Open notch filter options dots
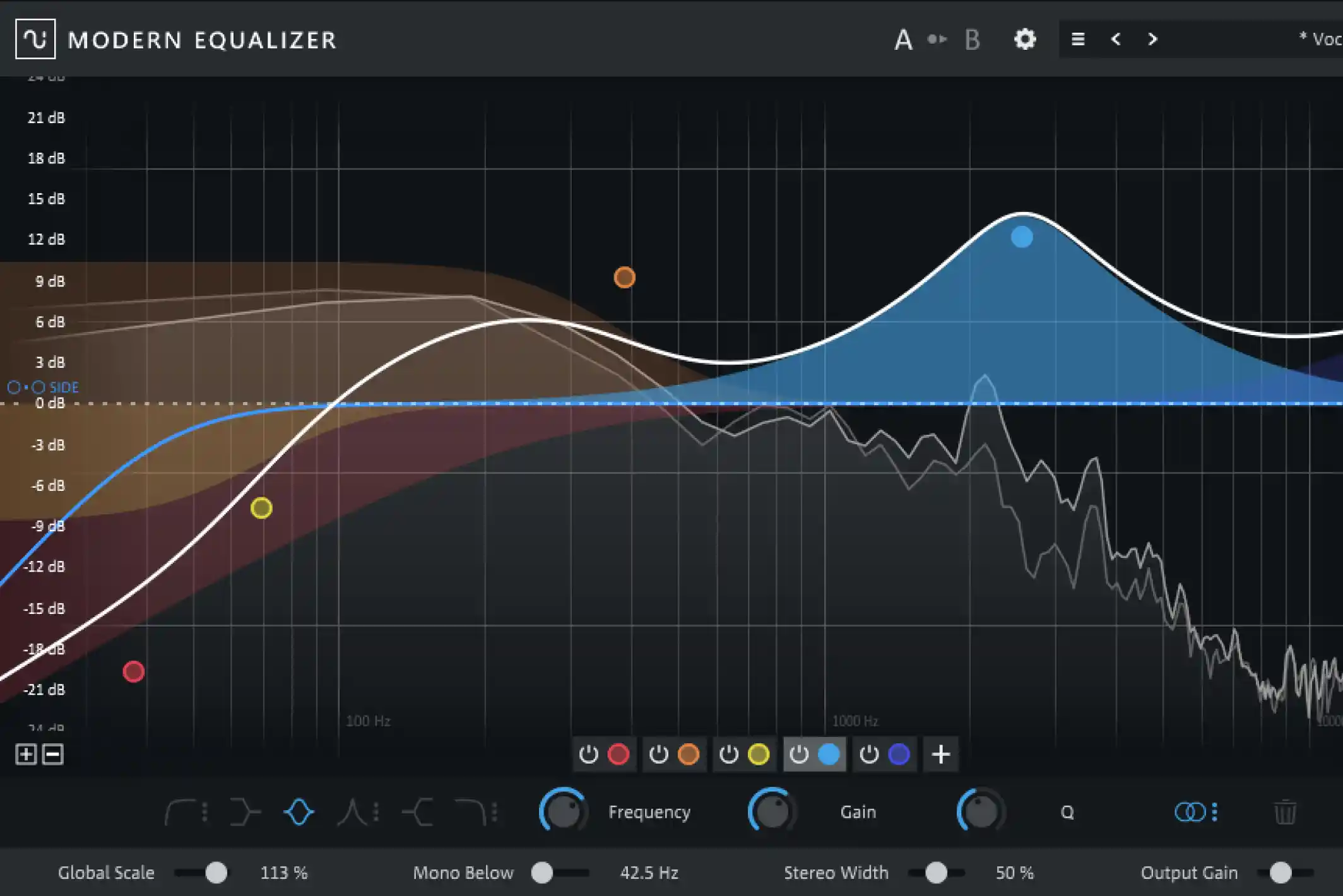The image size is (1343, 896). tap(376, 812)
